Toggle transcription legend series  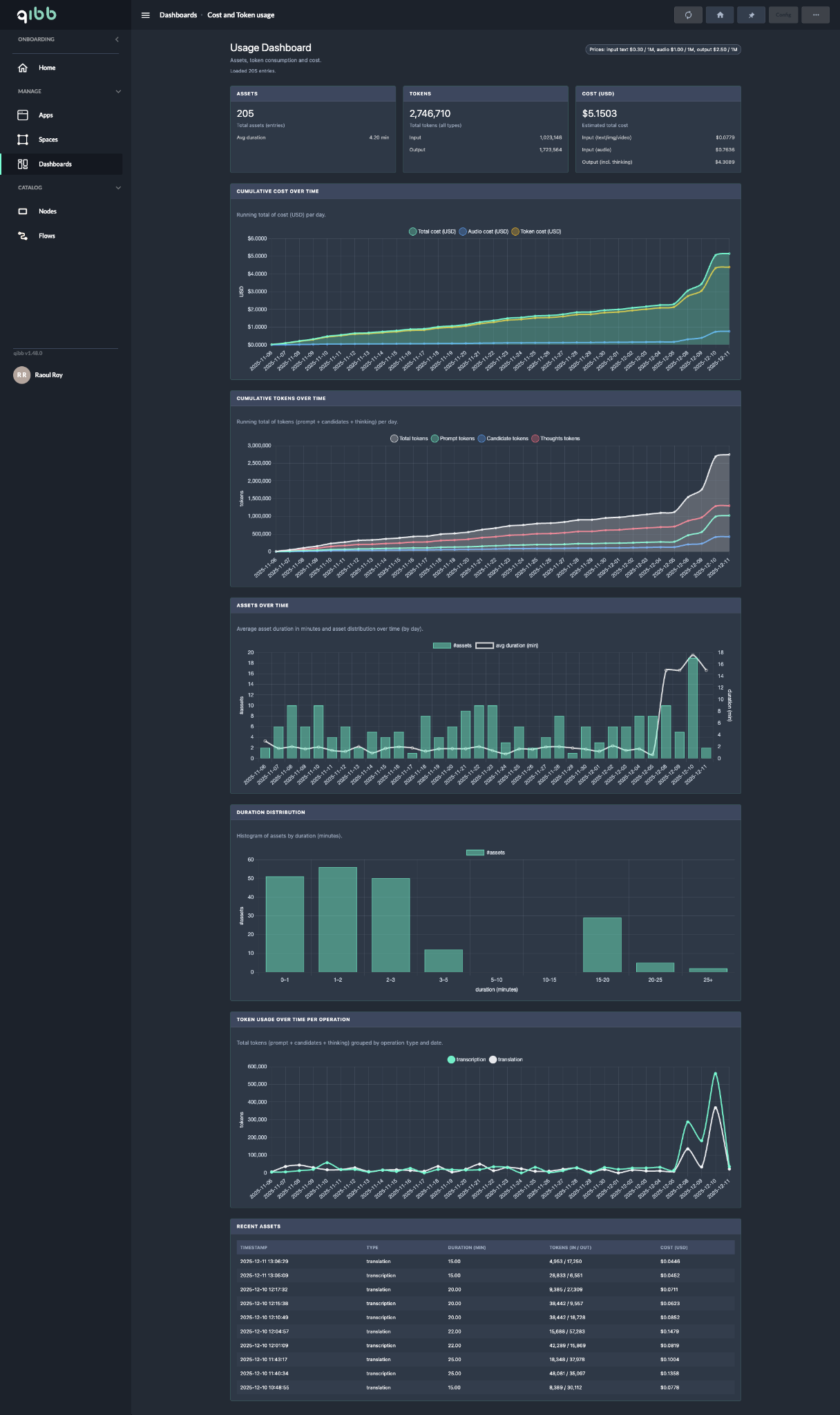tap(467, 1059)
